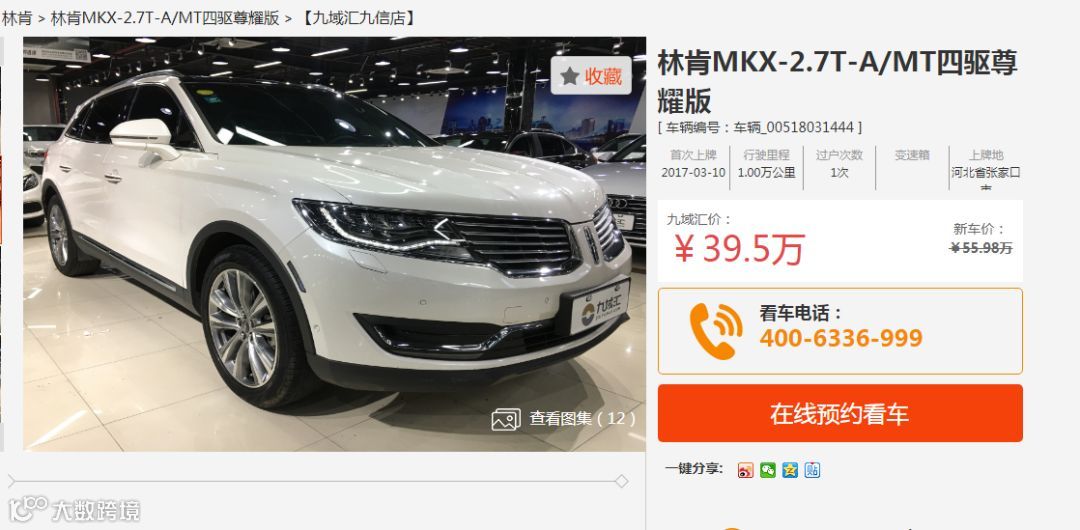
Task: Click 查看图集 (12) text
Action: point(582,418)
